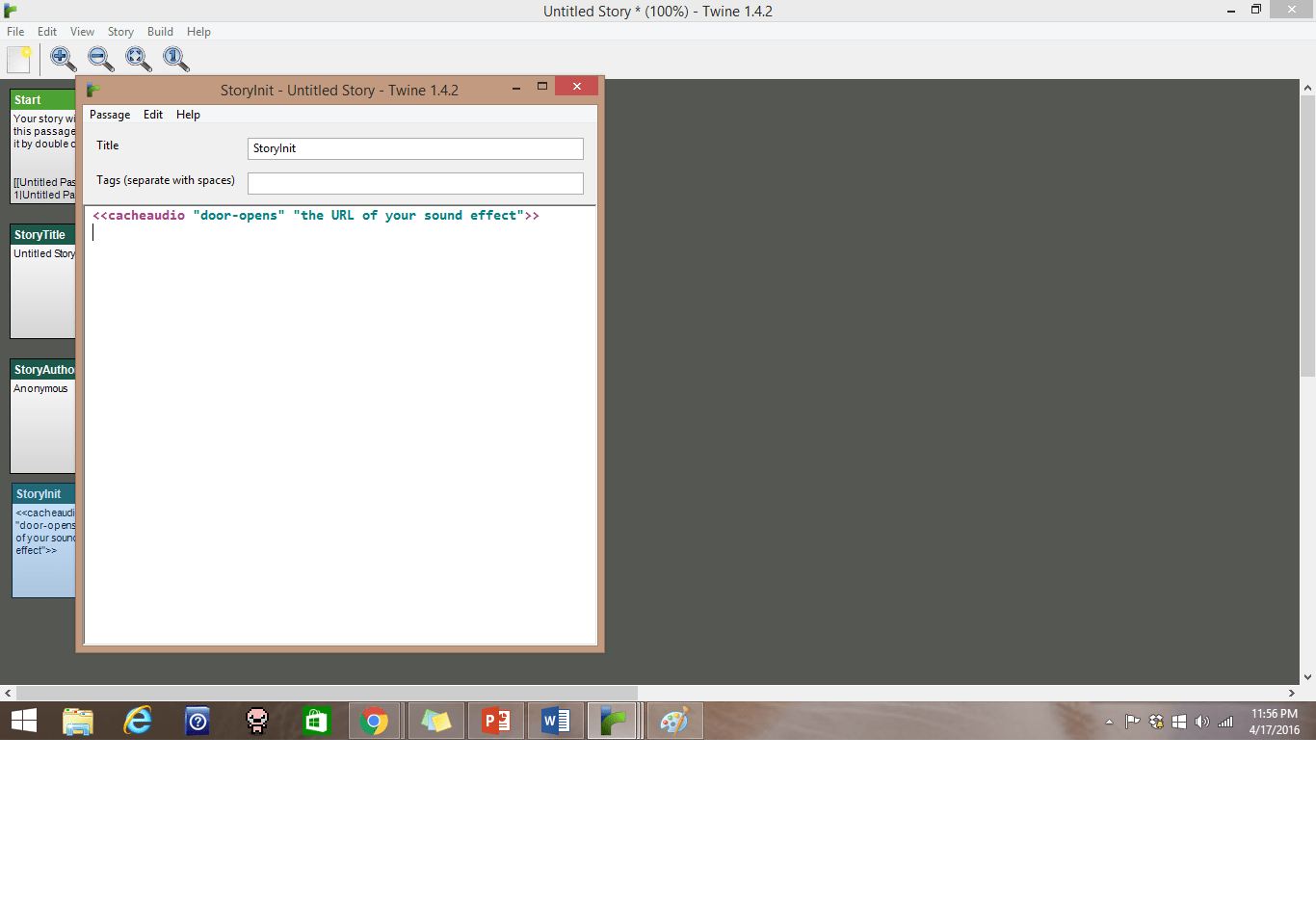Screen dimensions: 1316x921
Task: Switch to Paint on the taskbar
Action: tap(675, 721)
